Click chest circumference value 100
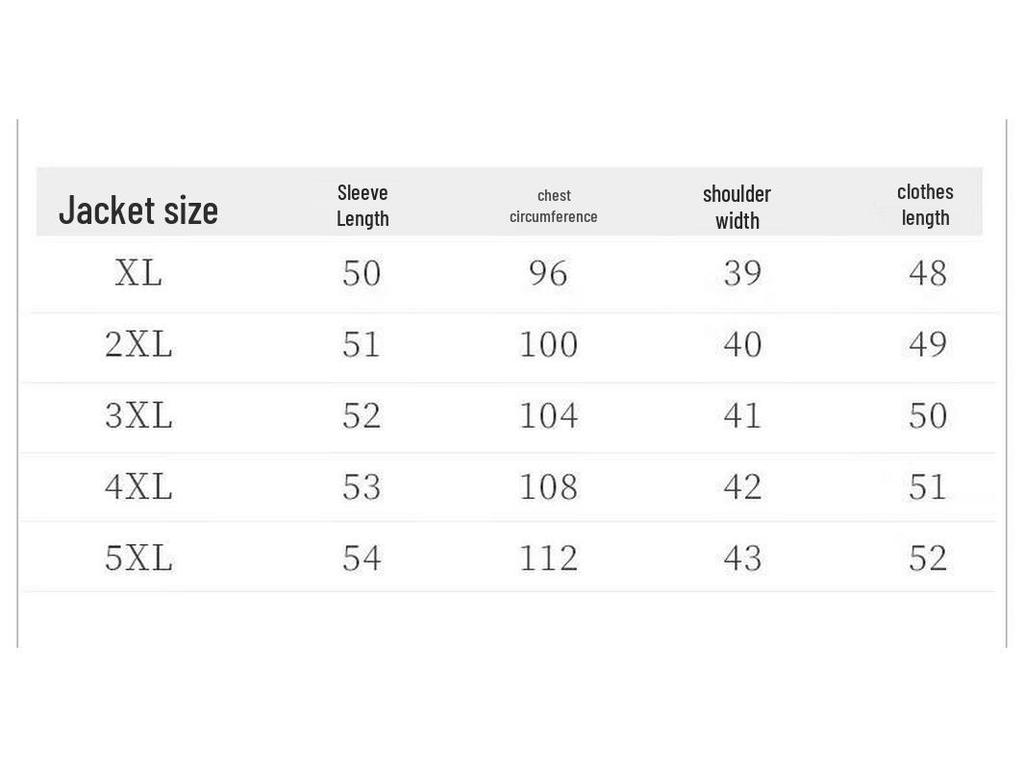This screenshot has height=768, width=1024. [548, 345]
